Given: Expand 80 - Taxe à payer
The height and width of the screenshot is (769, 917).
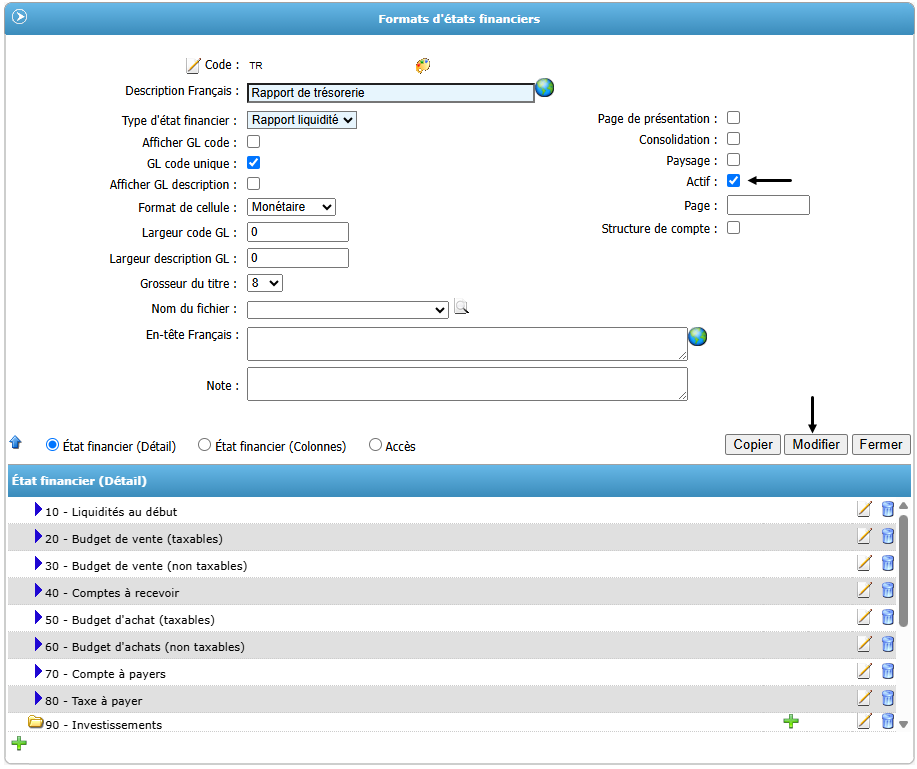Looking at the screenshot, I should (x=38, y=698).
